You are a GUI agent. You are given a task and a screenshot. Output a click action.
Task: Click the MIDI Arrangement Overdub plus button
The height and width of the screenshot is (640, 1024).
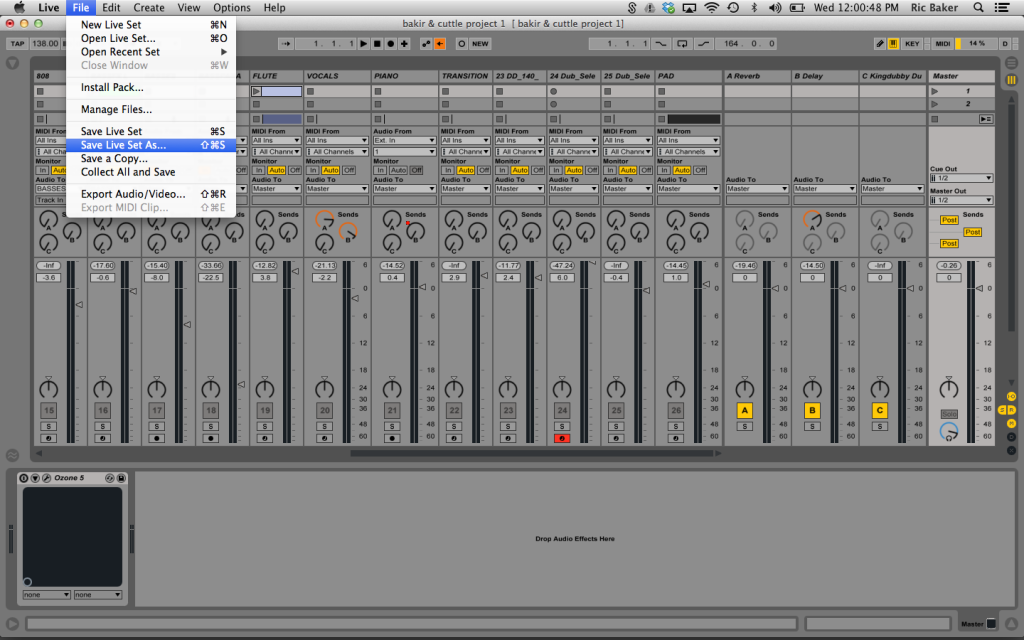click(404, 44)
